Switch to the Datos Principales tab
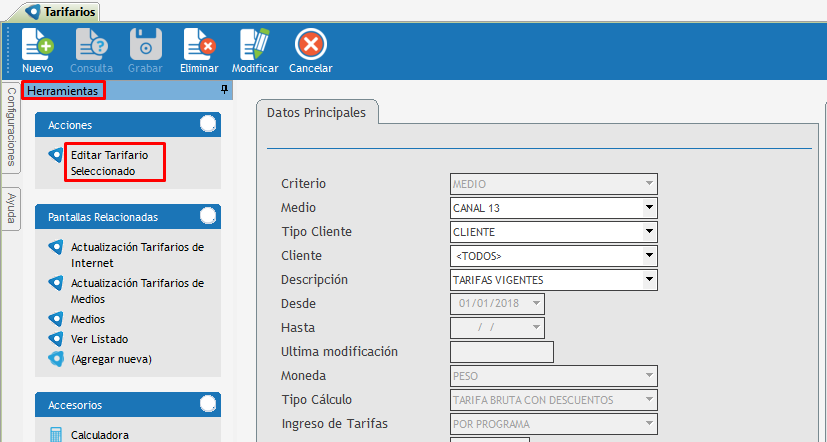 pyautogui.click(x=316, y=113)
